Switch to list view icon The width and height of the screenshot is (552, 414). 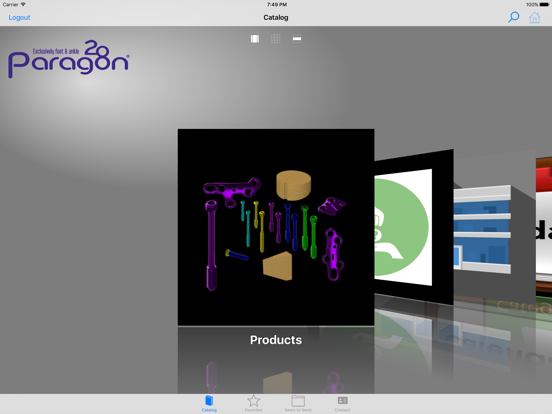pyautogui.click(x=297, y=39)
